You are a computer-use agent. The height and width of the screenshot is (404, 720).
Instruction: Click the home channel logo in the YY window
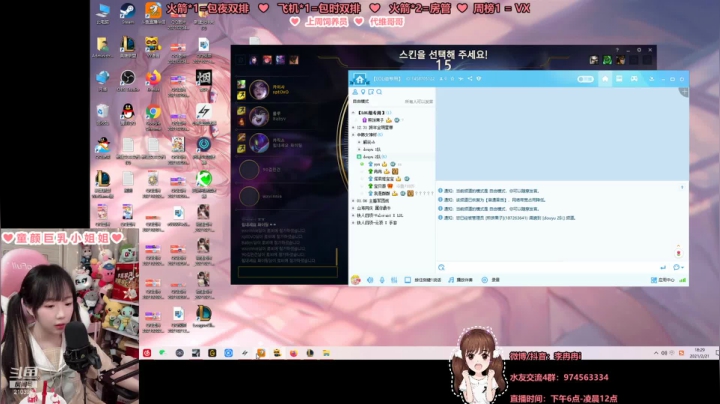click(x=360, y=79)
